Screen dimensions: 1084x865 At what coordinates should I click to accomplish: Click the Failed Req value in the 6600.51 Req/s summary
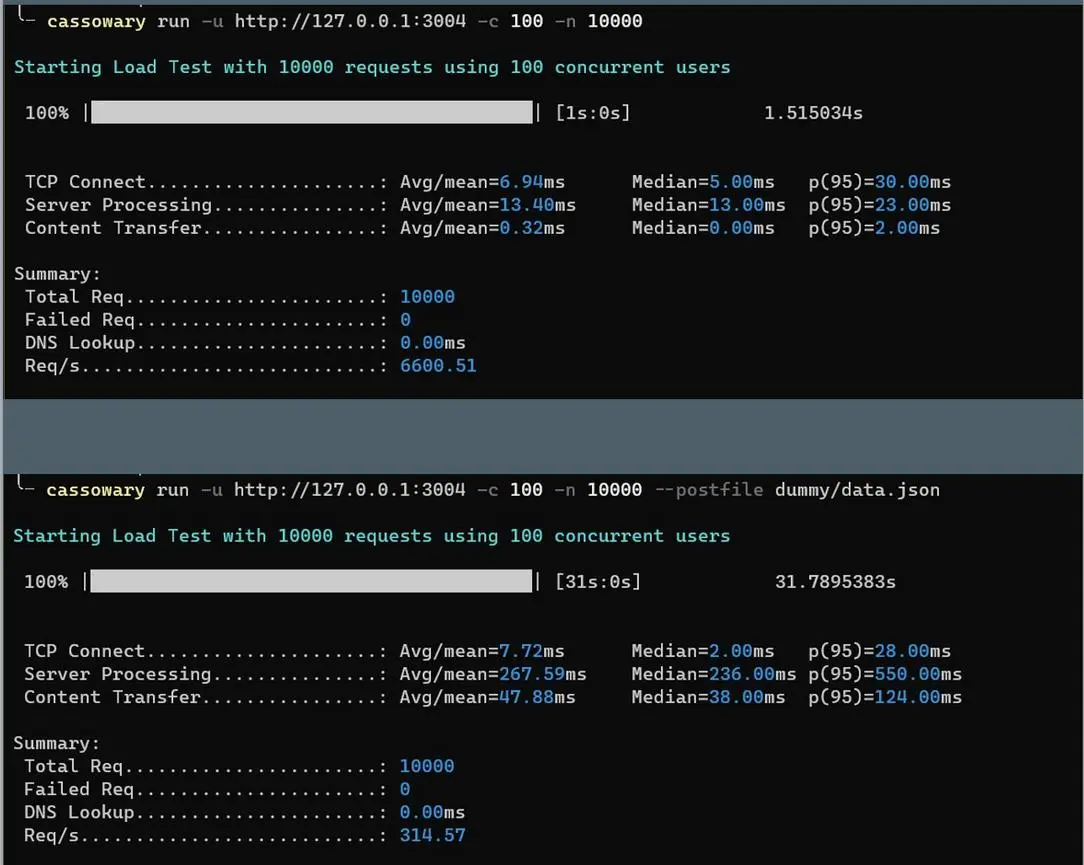click(405, 319)
